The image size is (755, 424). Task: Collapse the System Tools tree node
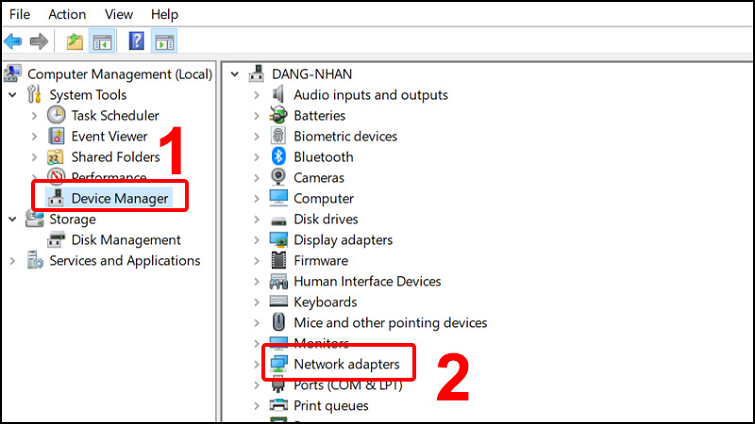click(12, 95)
